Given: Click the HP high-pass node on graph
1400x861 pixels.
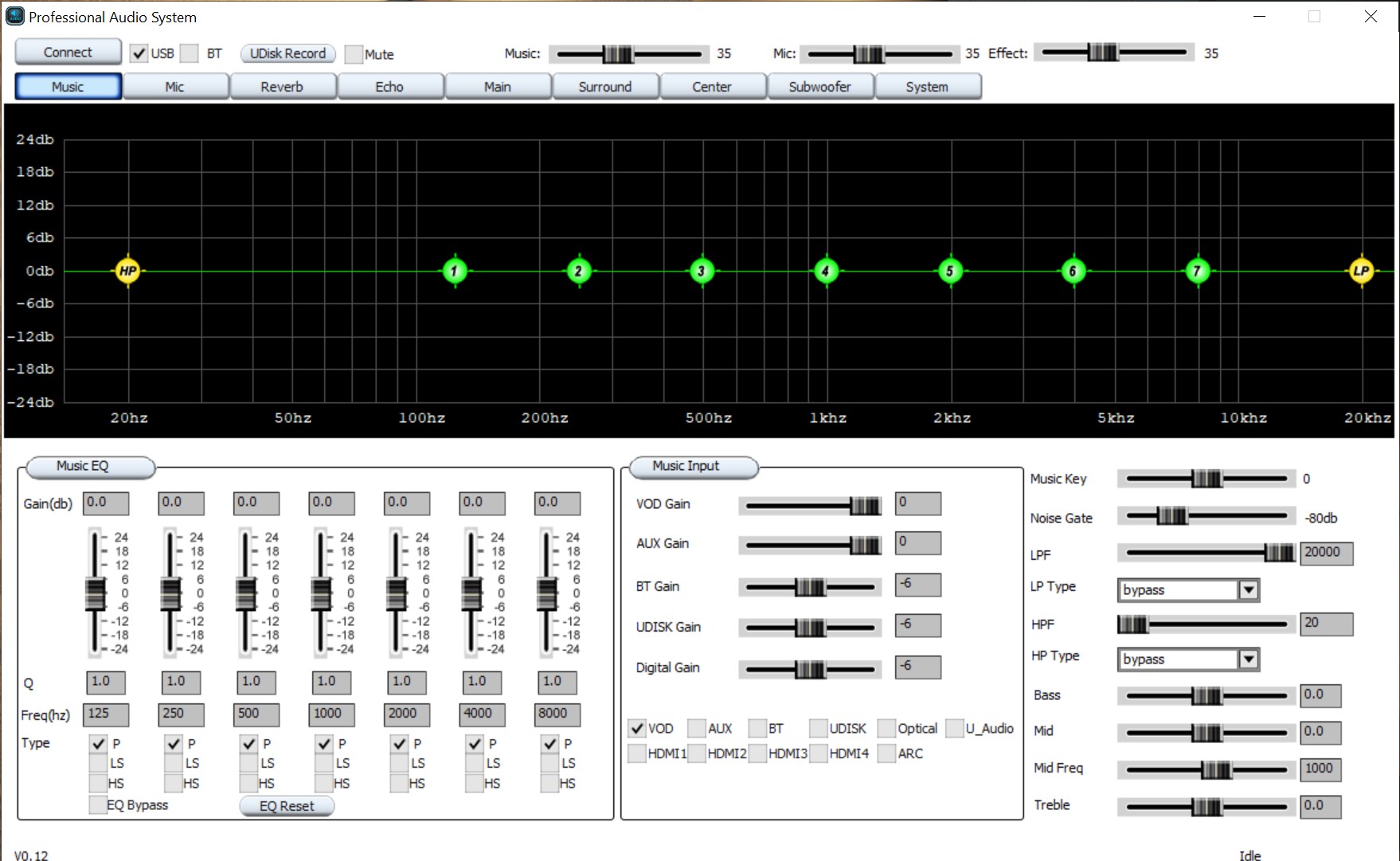Looking at the screenshot, I should coord(128,271).
